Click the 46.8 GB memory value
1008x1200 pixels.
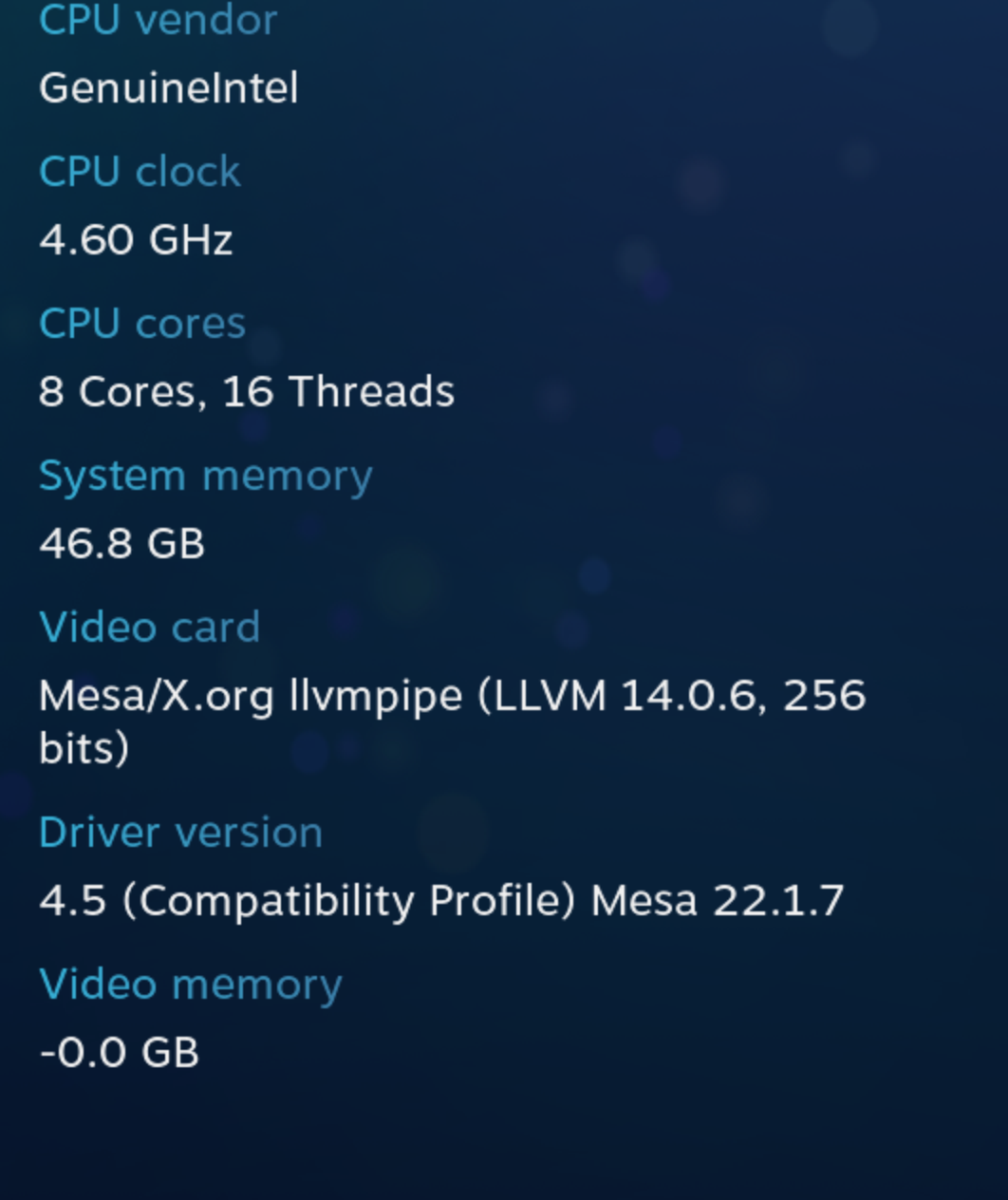coord(121,544)
